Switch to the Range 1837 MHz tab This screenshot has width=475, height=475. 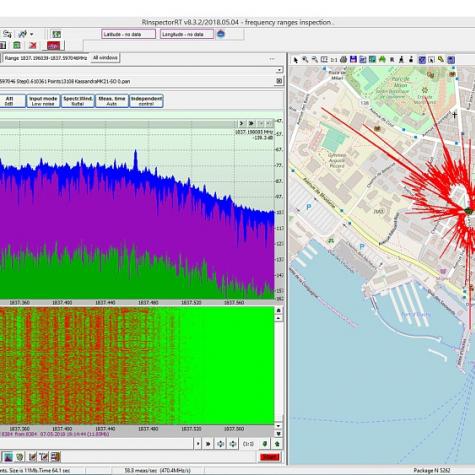(x=46, y=58)
